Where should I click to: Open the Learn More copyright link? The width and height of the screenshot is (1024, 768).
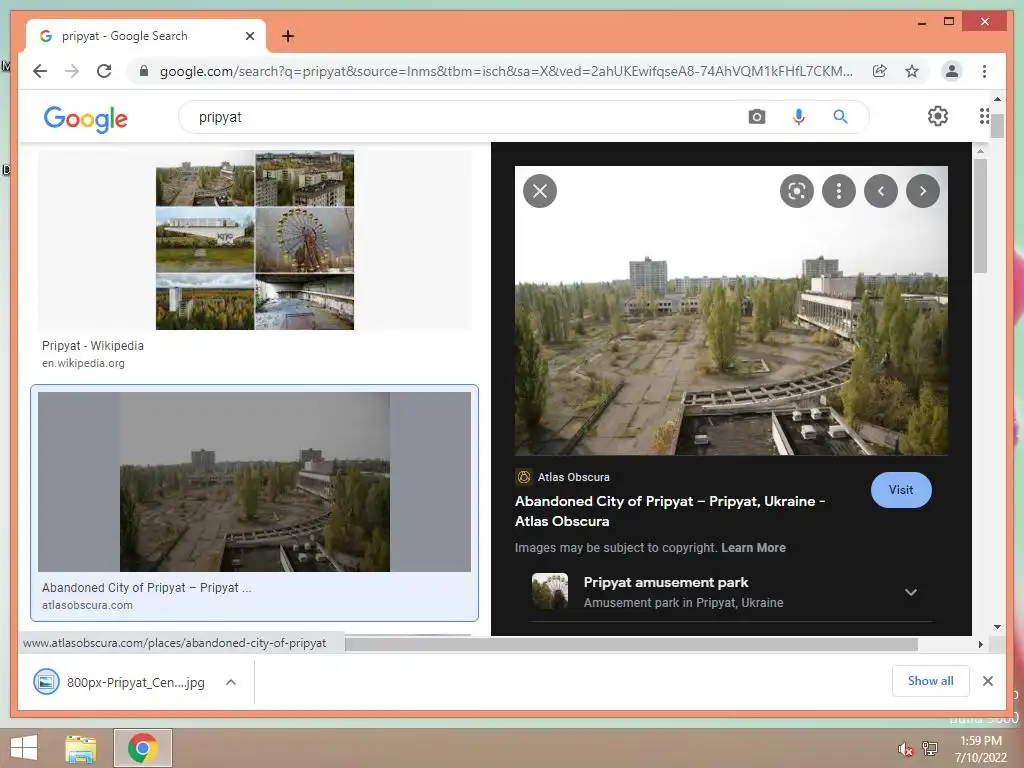click(753, 548)
